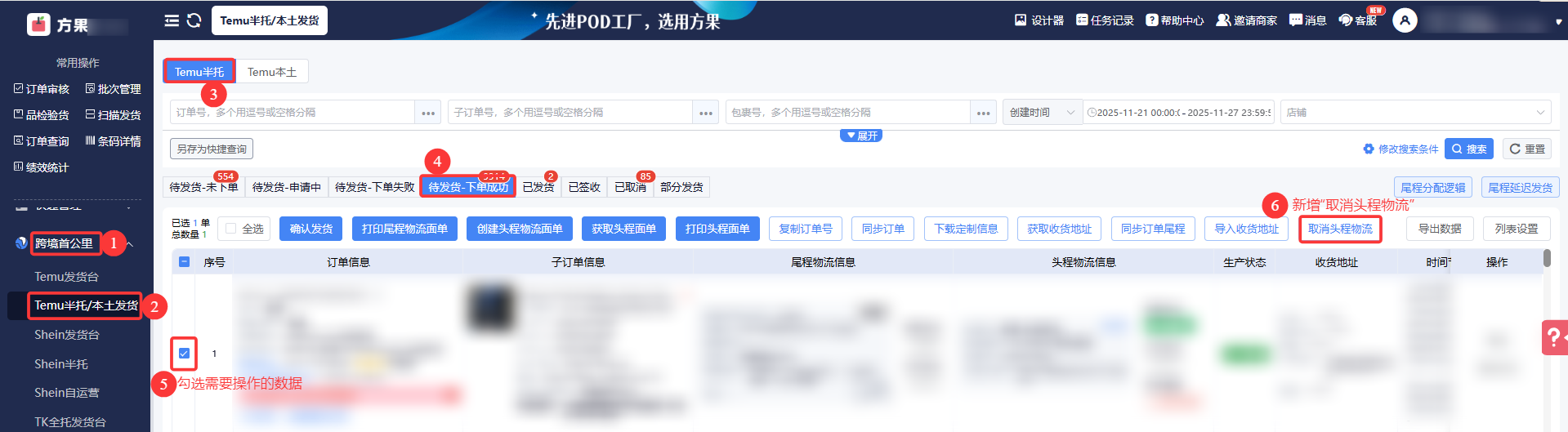Click the user avatar icon
Image resolution: width=1568 pixels, height=432 pixels.
click(1405, 20)
